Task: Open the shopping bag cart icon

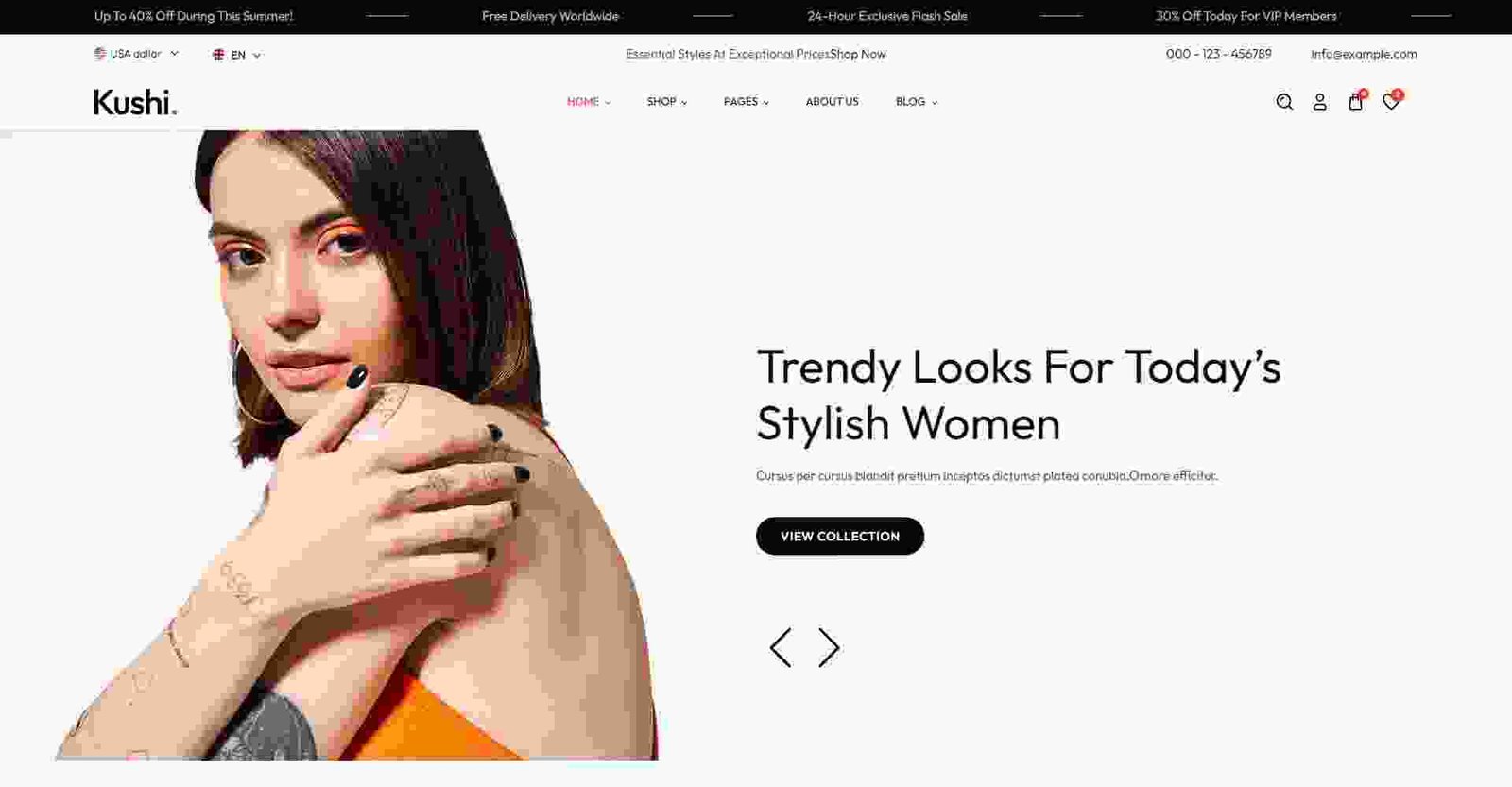Action: pos(1356,101)
